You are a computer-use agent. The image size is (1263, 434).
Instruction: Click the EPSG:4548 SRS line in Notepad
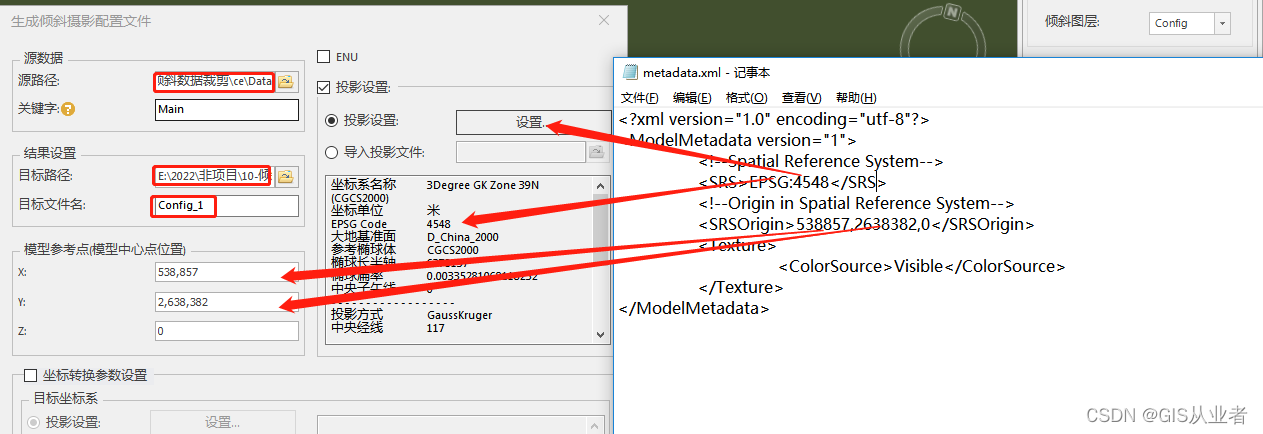[792, 182]
